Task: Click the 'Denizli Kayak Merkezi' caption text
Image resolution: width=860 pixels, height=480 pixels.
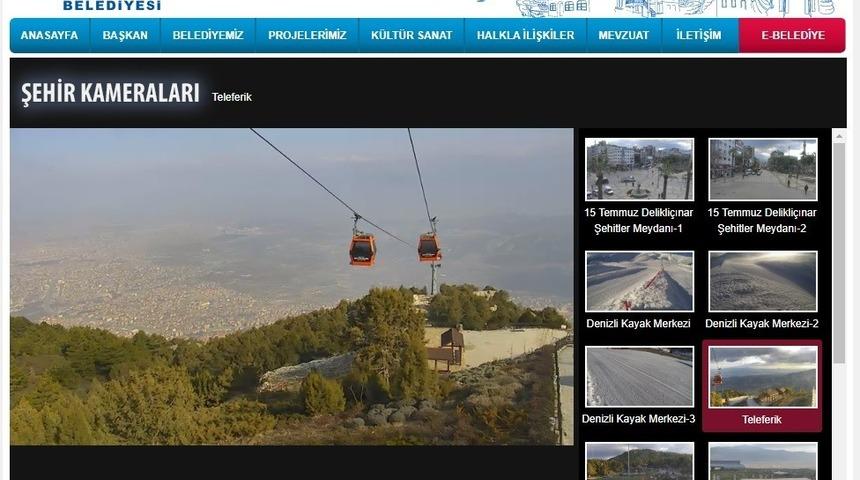Action: [638, 324]
